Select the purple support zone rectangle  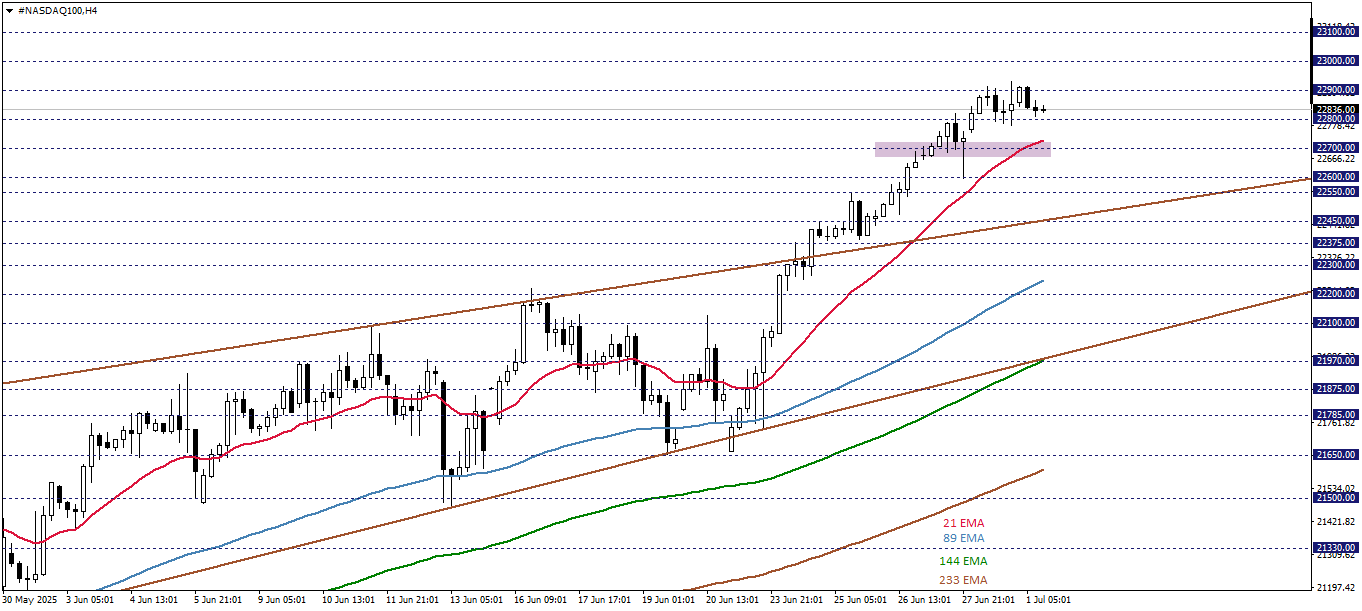click(963, 149)
